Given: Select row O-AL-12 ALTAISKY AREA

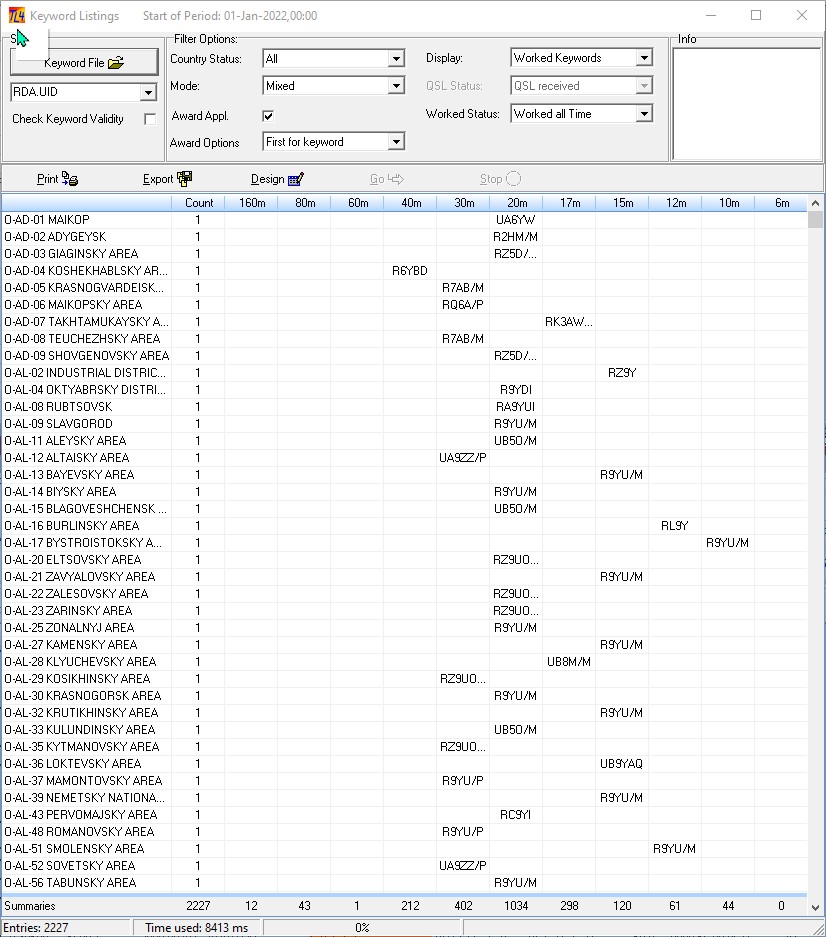Looking at the screenshot, I should coord(404,458).
